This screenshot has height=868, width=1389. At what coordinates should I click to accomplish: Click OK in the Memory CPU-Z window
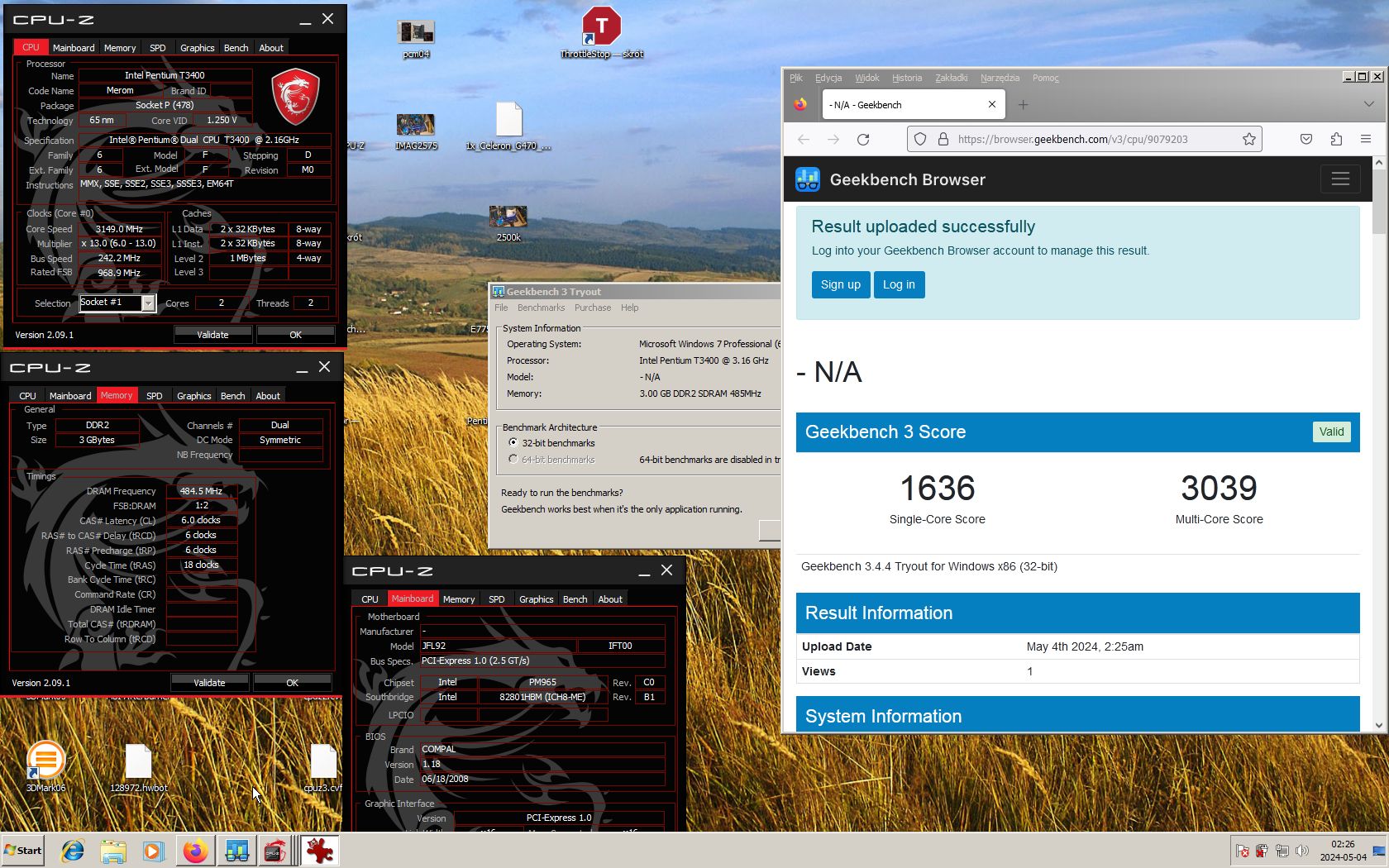pyautogui.click(x=293, y=683)
